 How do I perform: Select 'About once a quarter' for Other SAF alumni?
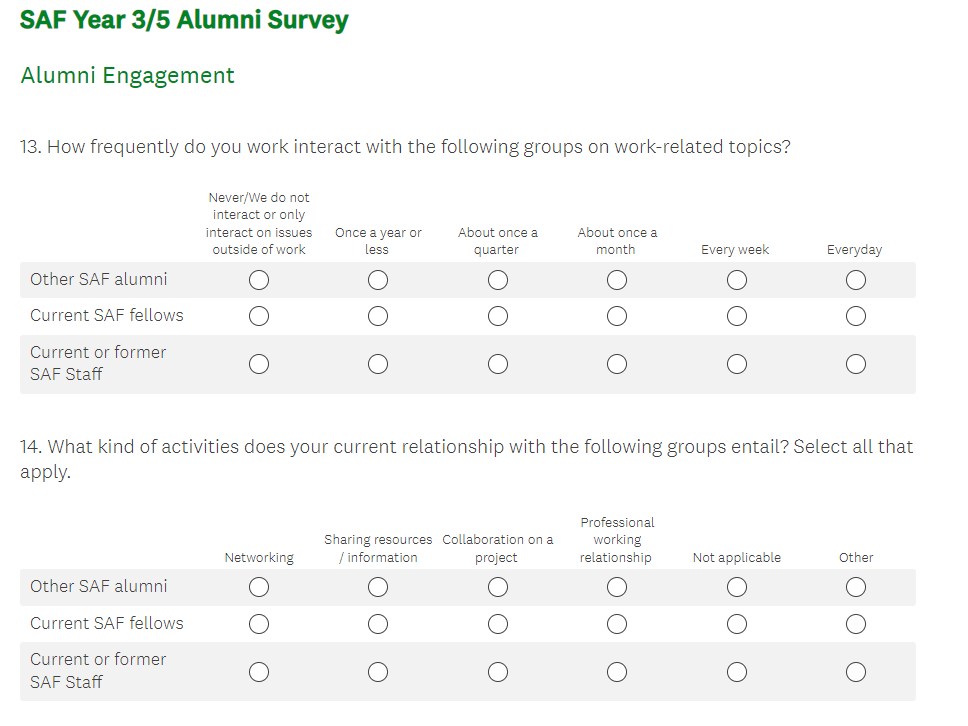(x=498, y=280)
